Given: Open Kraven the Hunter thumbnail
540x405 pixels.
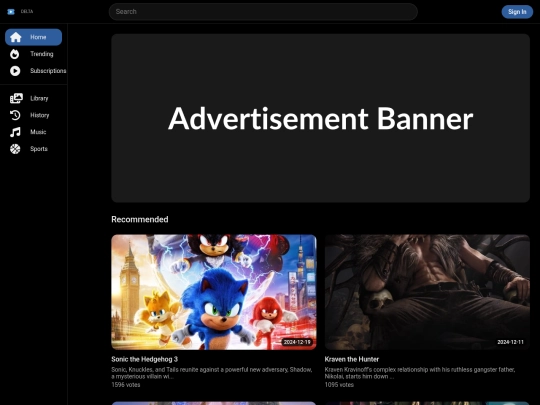Looking at the screenshot, I should point(427,292).
